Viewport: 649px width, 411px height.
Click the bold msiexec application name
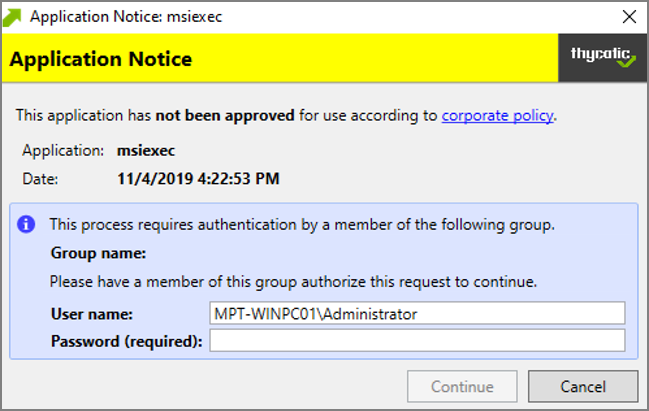pos(146,151)
